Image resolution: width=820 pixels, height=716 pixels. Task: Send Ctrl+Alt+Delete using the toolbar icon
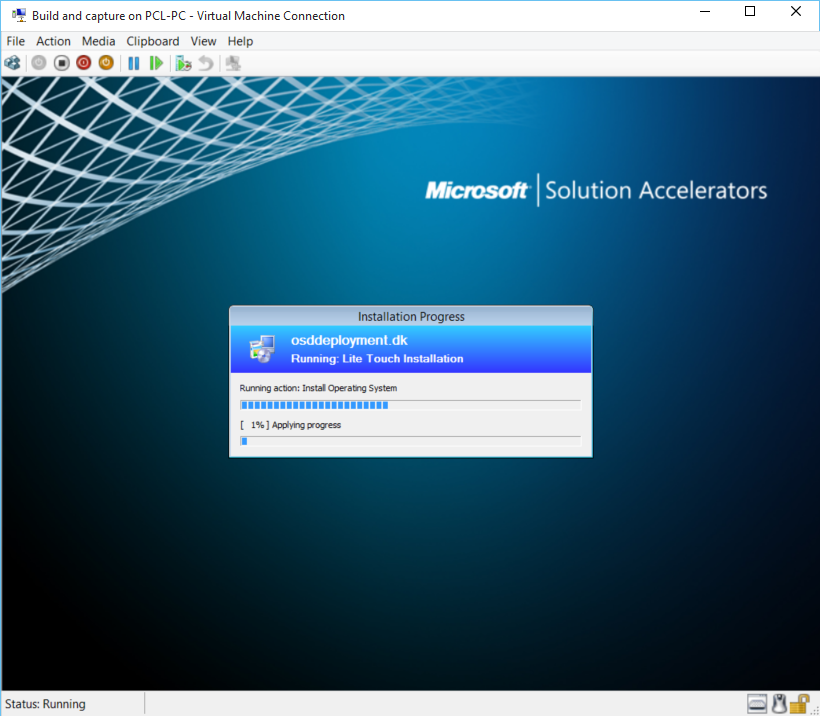pyautogui.click(x=12, y=63)
